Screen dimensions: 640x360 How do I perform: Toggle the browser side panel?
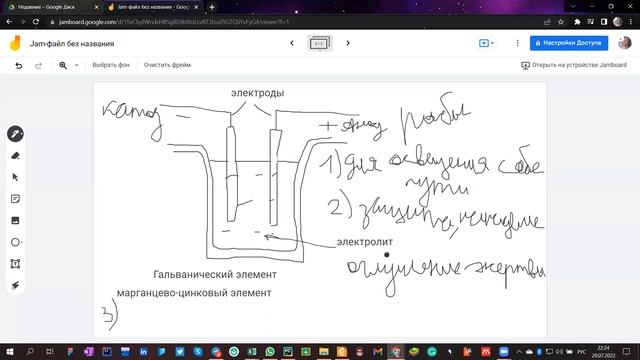click(604, 22)
